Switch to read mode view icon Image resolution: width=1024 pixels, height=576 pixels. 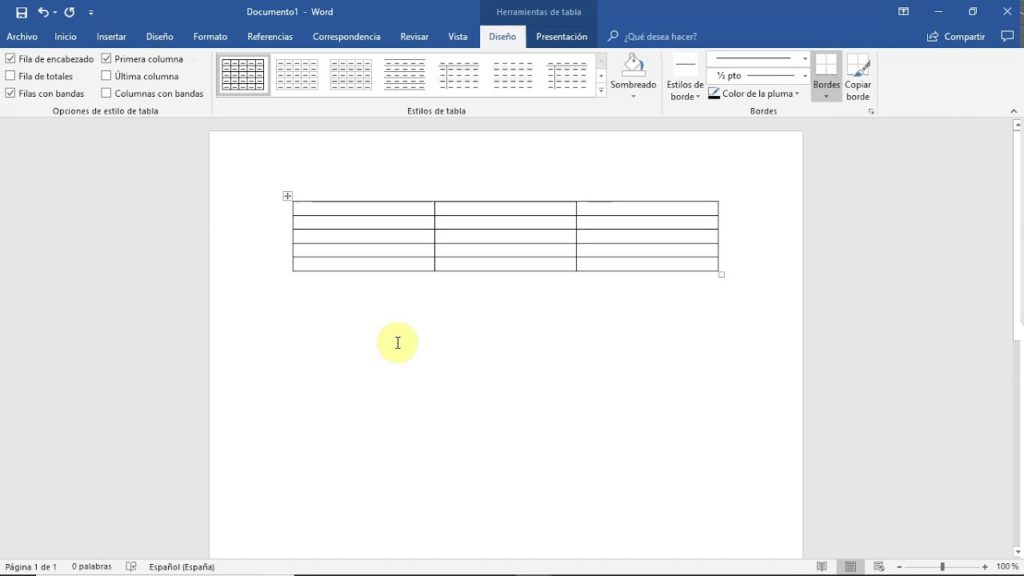coord(823,566)
